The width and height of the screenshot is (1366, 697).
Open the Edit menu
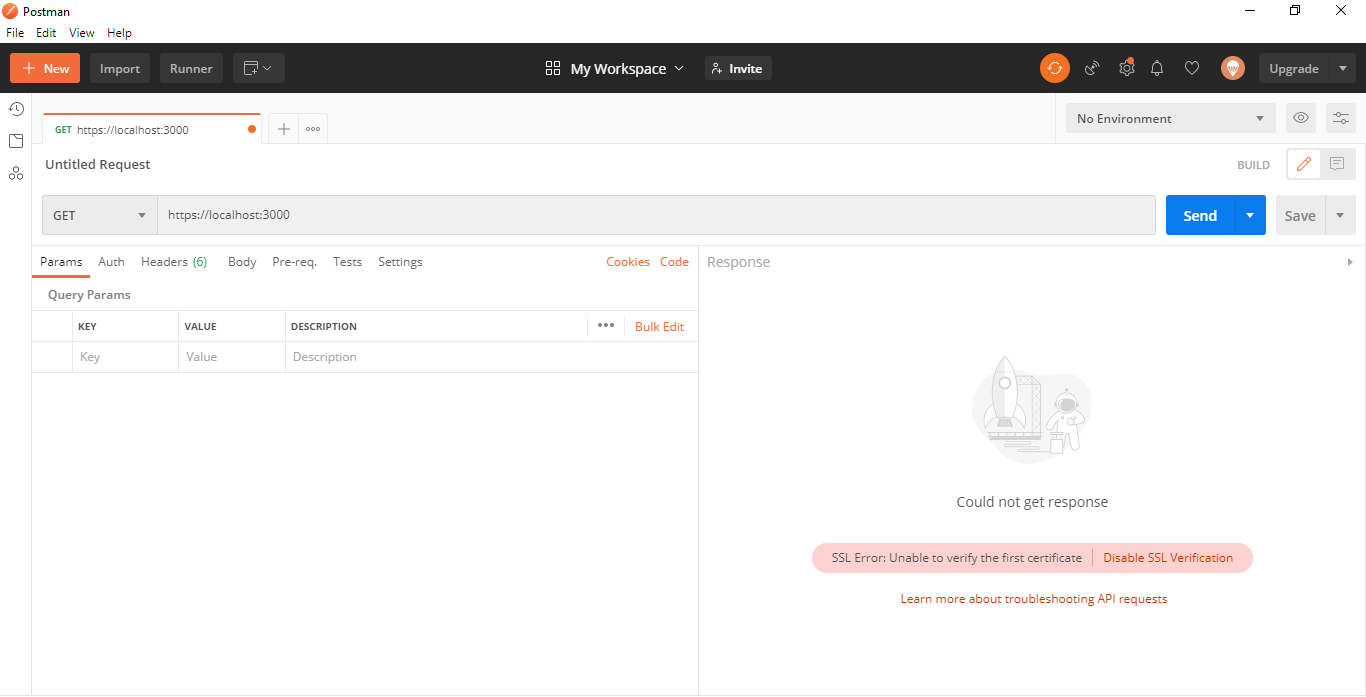pyautogui.click(x=46, y=33)
